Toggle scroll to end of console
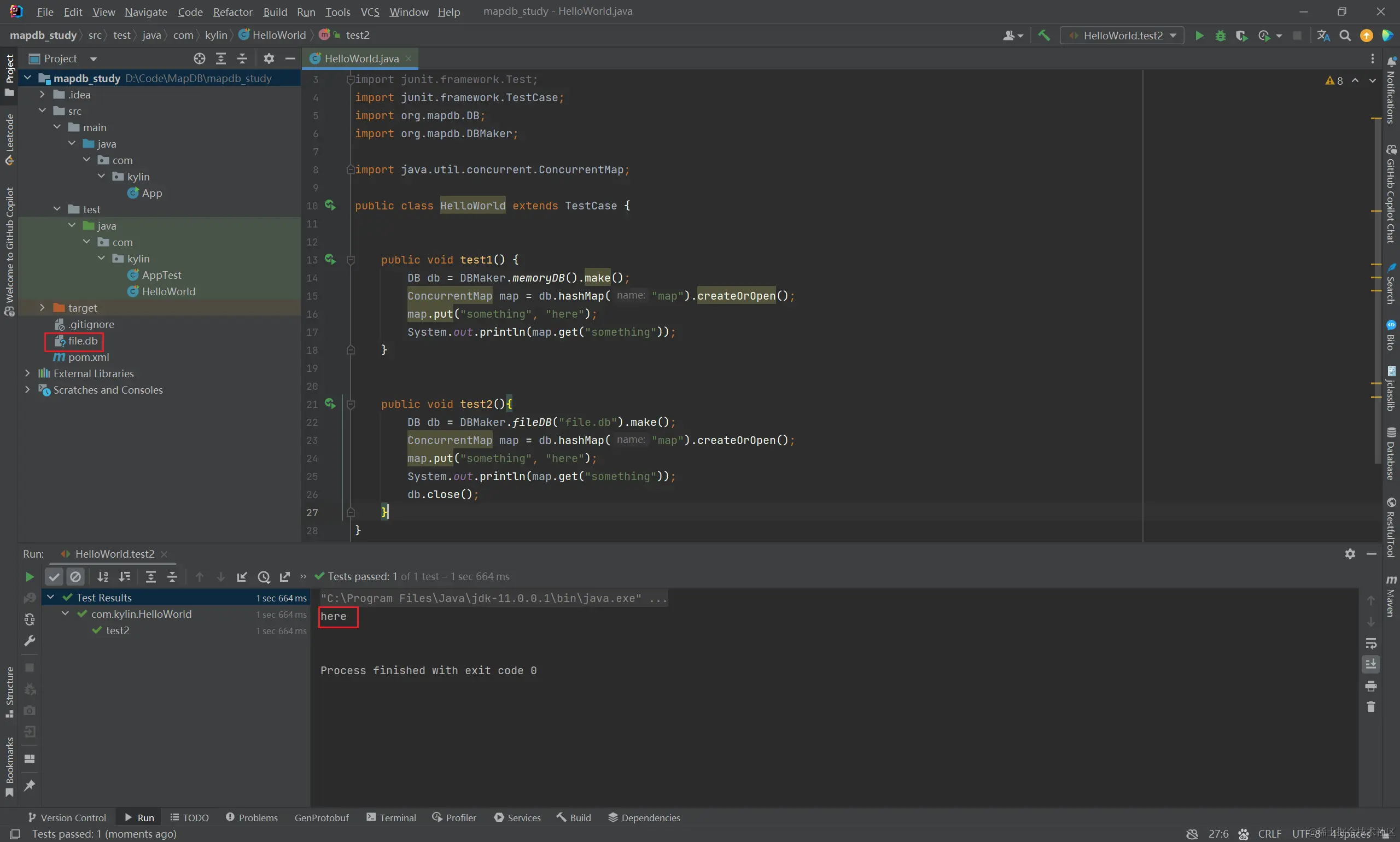1400x842 pixels. click(1371, 664)
